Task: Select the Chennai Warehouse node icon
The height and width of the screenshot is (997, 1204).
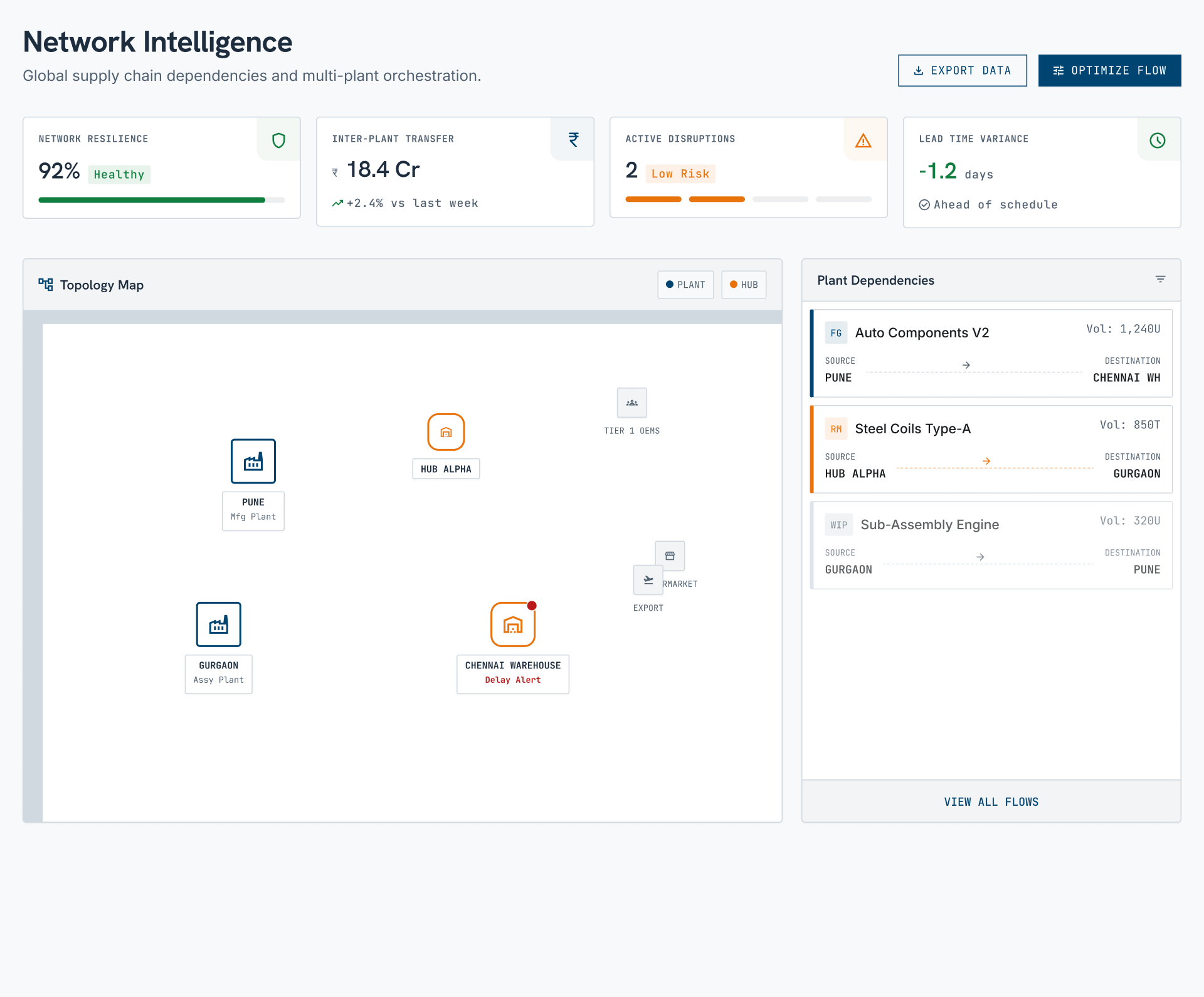Action: (x=513, y=625)
